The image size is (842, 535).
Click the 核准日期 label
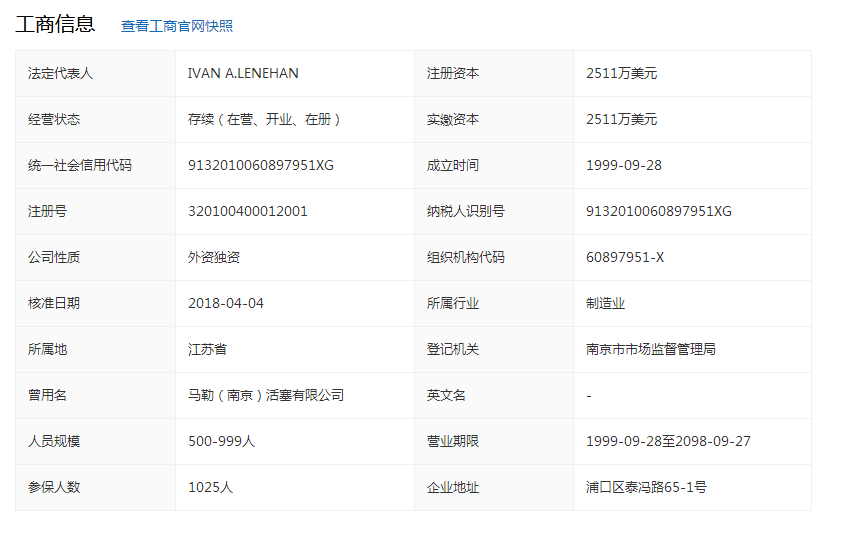[x=54, y=303]
